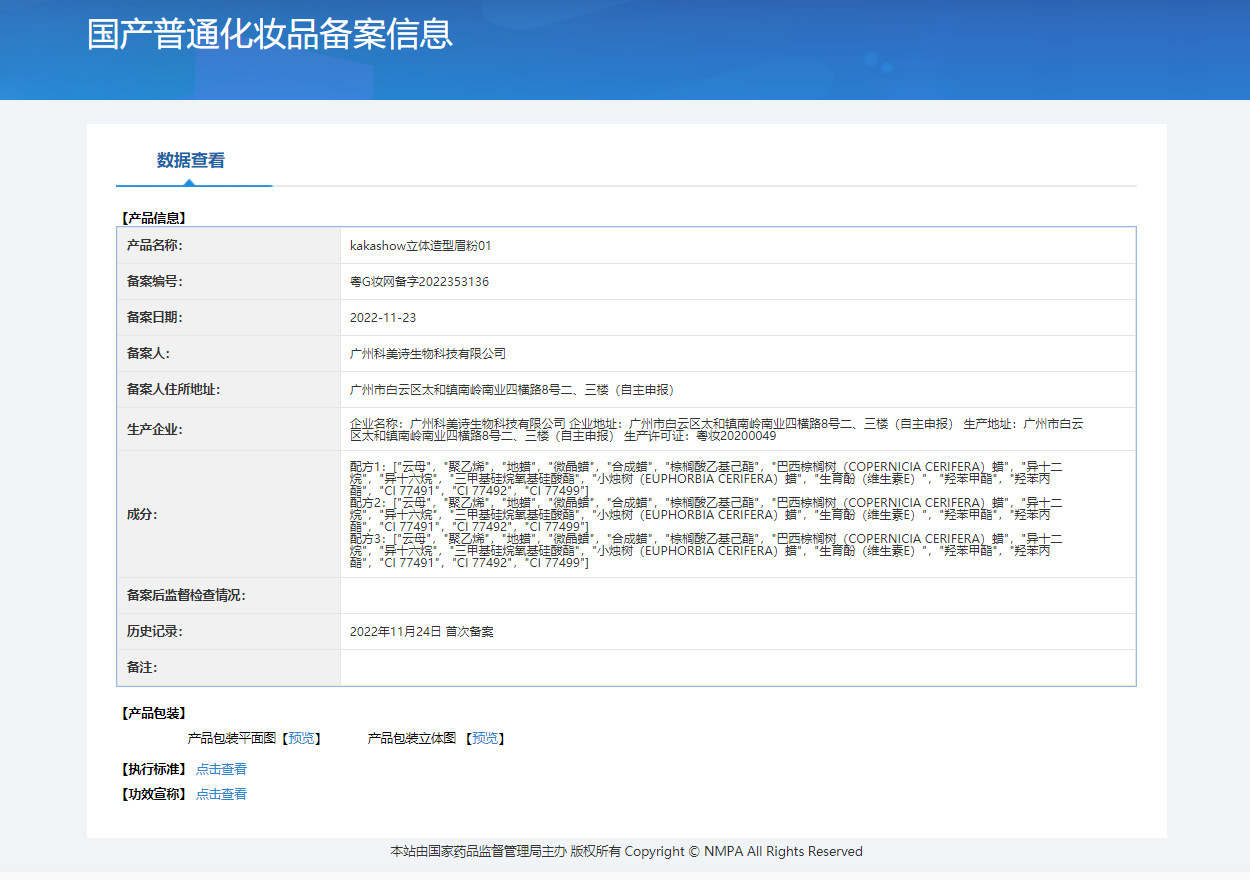Click the 历史记录 row label
1250x880 pixels.
155,632
